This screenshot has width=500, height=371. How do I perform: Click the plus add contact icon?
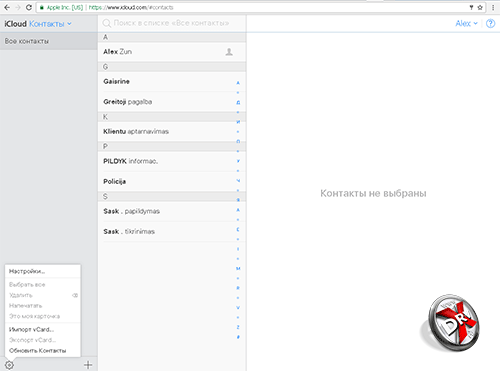(x=88, y=365)
